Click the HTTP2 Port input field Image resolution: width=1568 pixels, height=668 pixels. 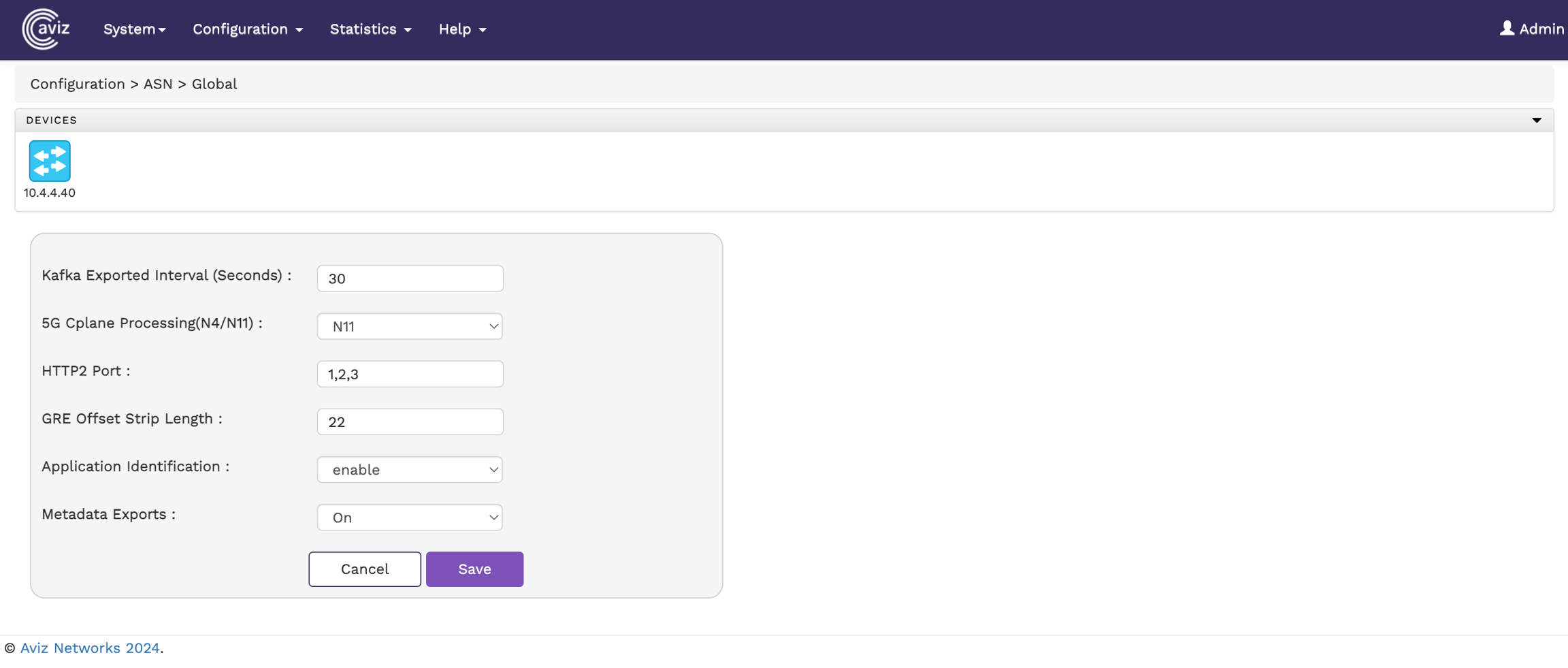[x=410, y=374]
